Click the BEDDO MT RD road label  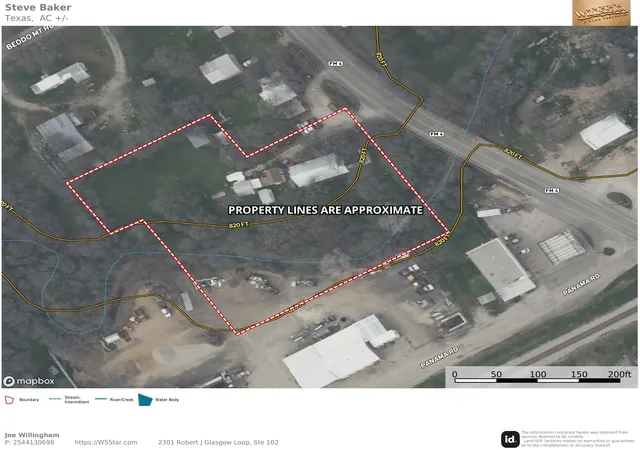tap(30, 37)
